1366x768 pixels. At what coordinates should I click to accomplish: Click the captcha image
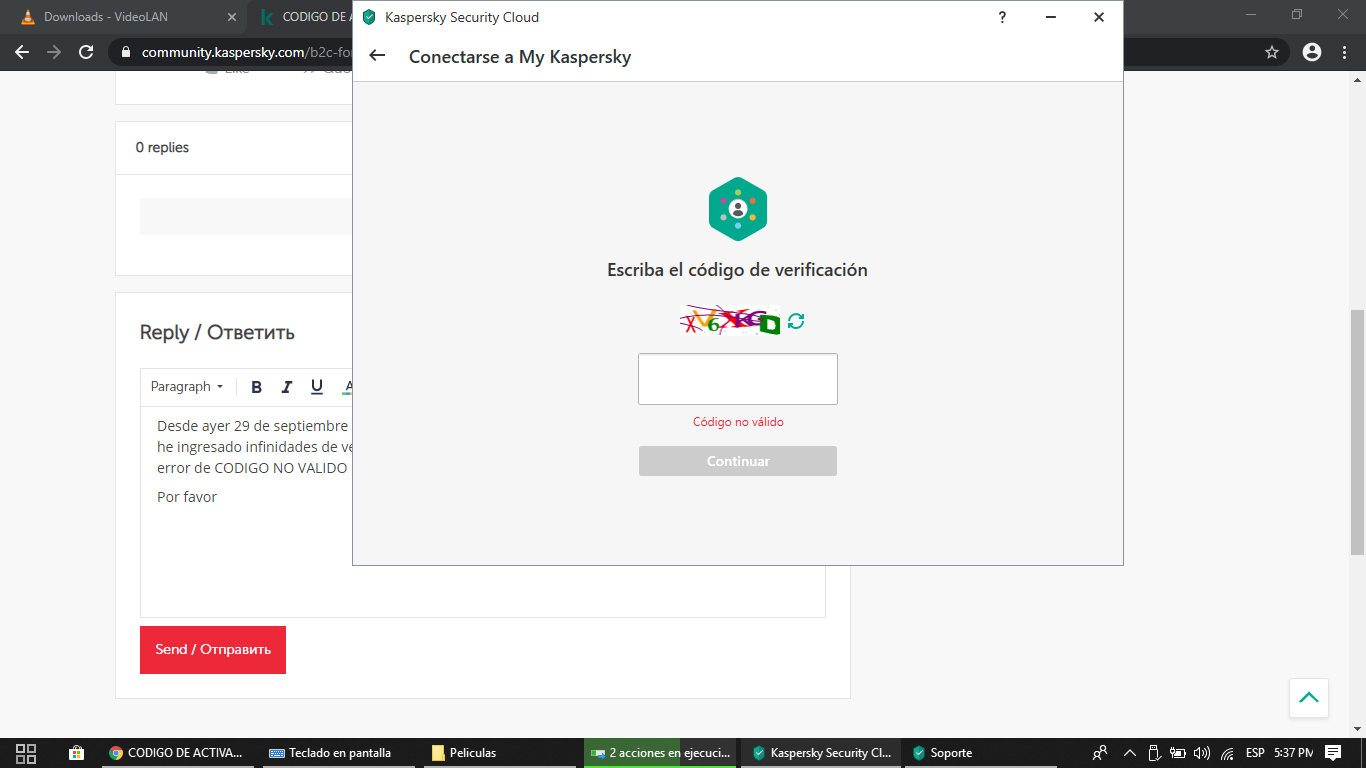[x=730, y=321]
